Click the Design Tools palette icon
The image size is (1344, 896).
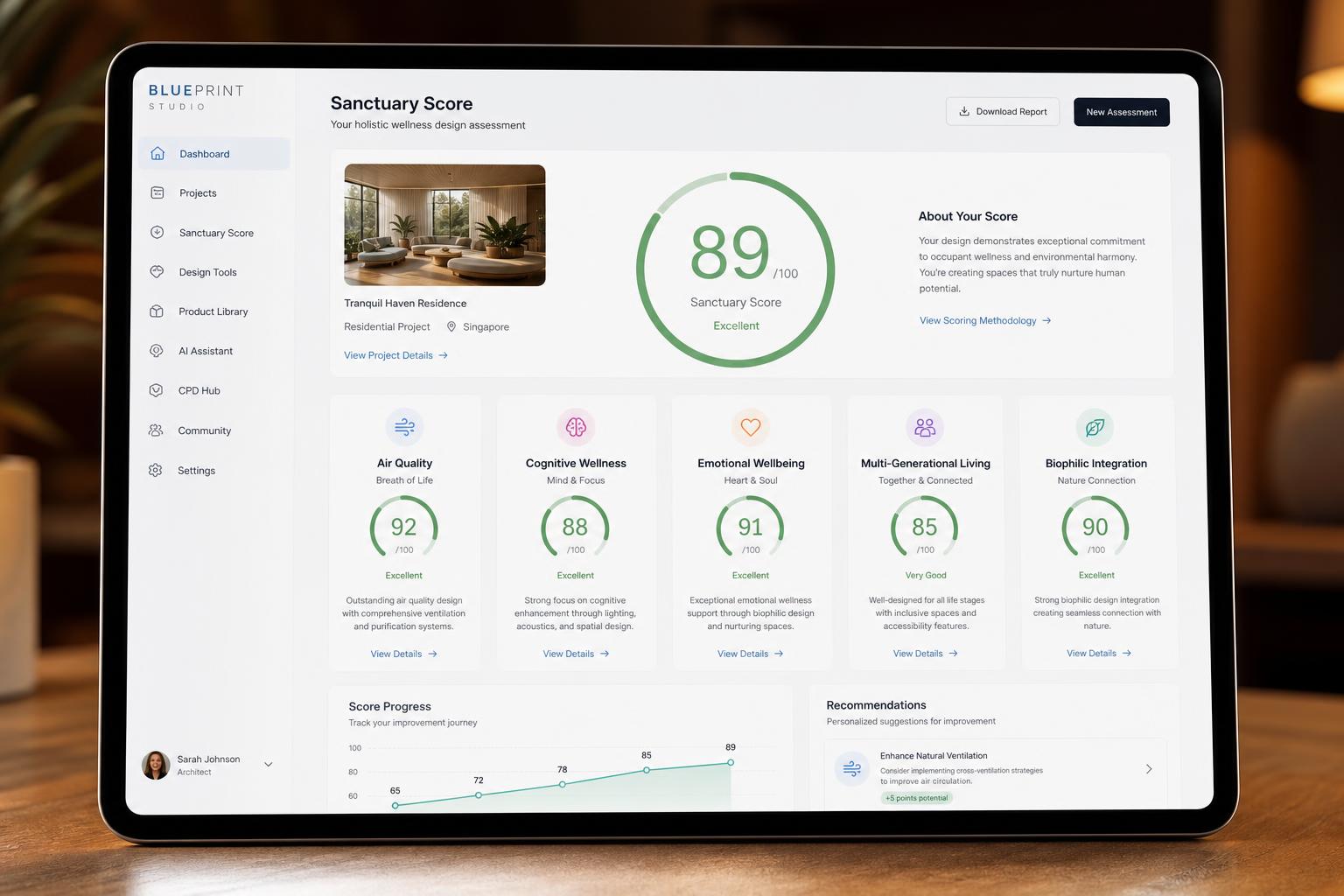tap(157, 271)
